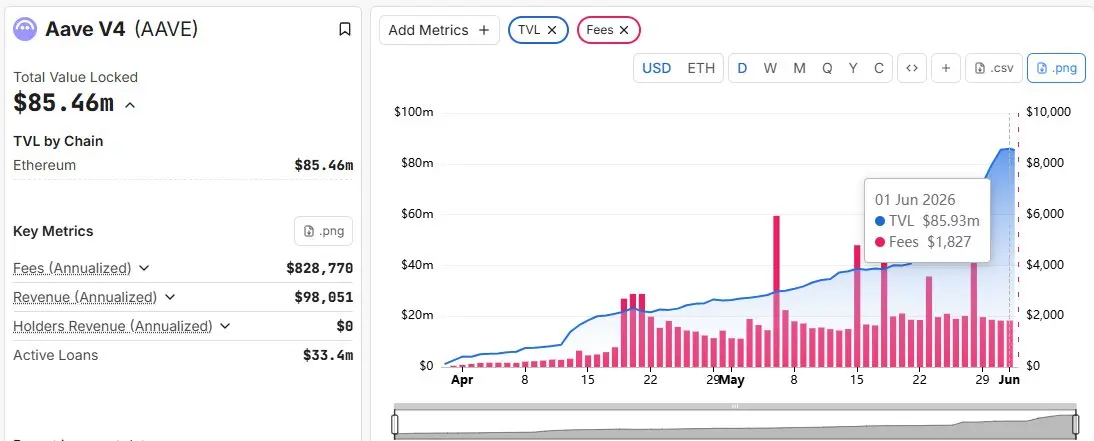Collapse the Total Value Locked chevron
This screenshot has height=441, width=1094.
(x=130, y=105)
